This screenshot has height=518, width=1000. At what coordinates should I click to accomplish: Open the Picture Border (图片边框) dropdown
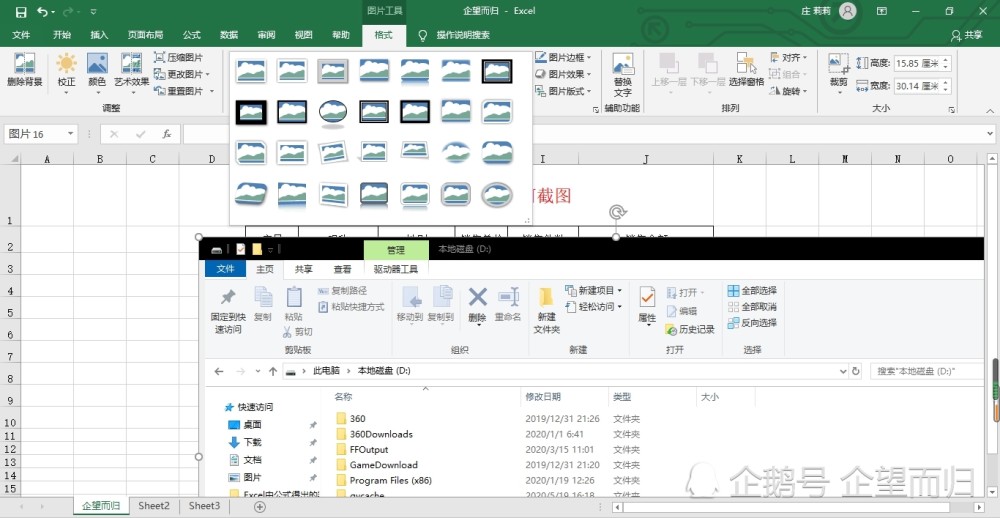click(x=564, y=57)
